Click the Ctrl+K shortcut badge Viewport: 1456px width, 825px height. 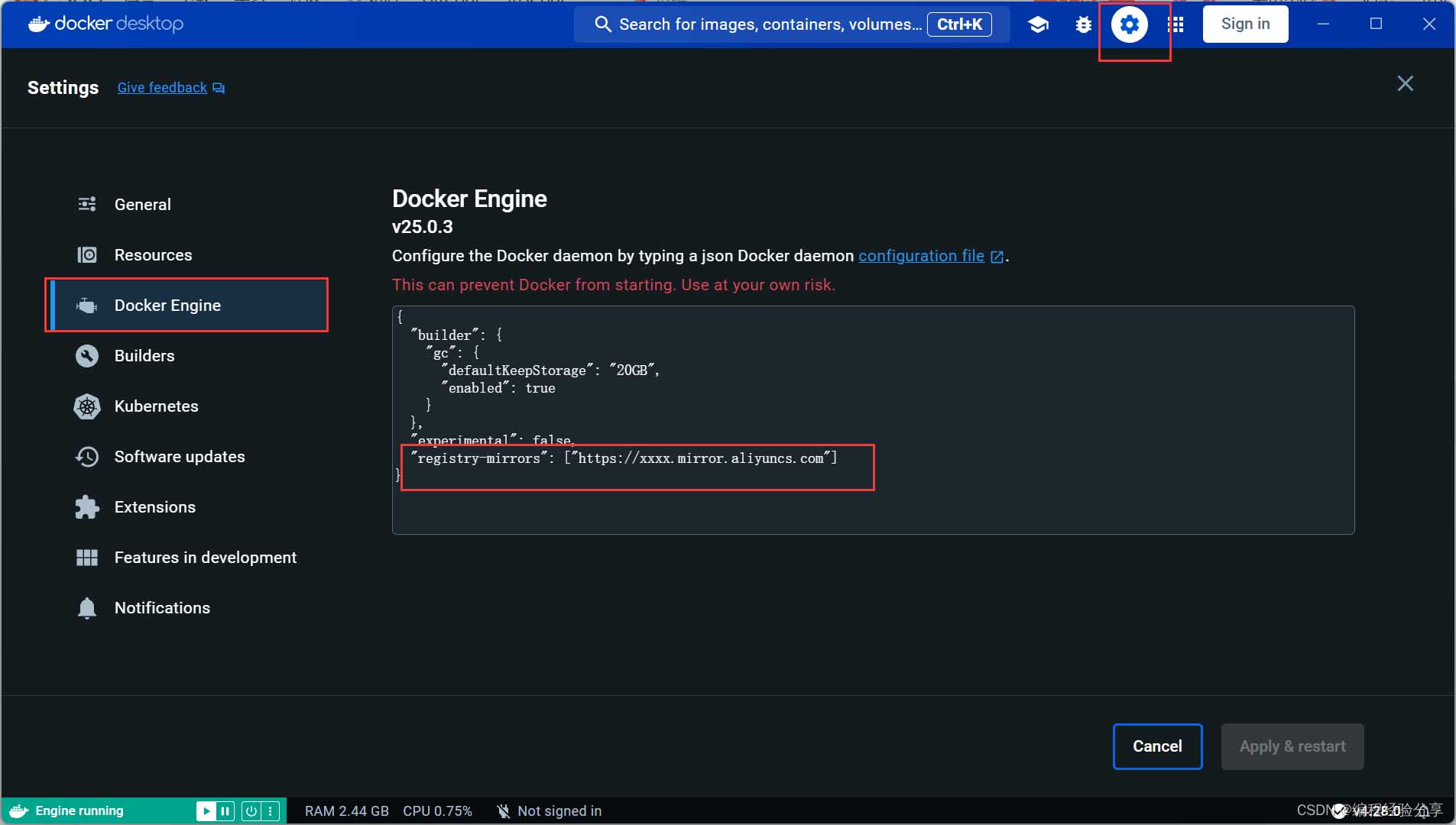959,24
